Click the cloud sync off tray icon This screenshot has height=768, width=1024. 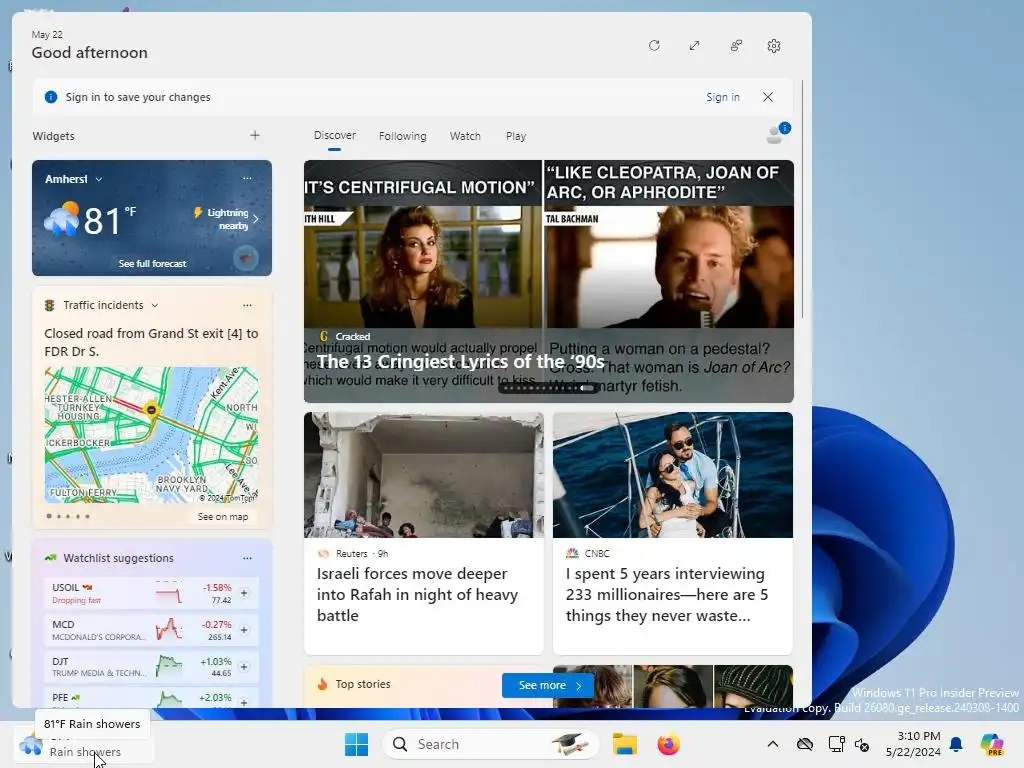tap(805, 744)
